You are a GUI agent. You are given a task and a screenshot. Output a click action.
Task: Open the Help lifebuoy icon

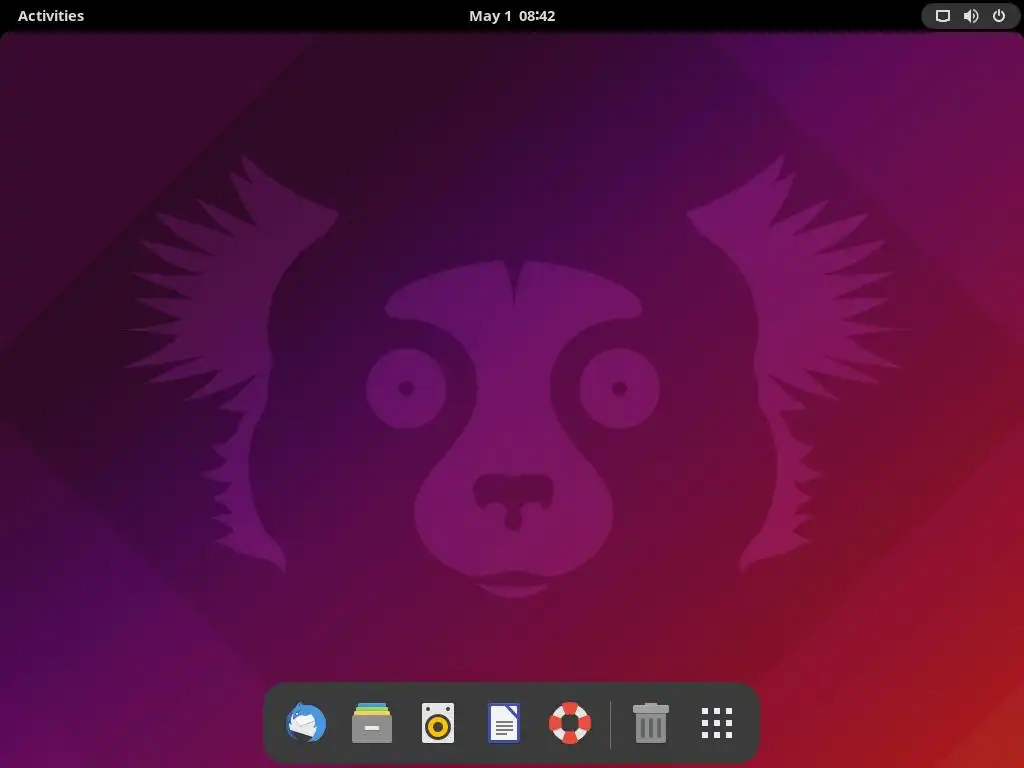[569, 722]
